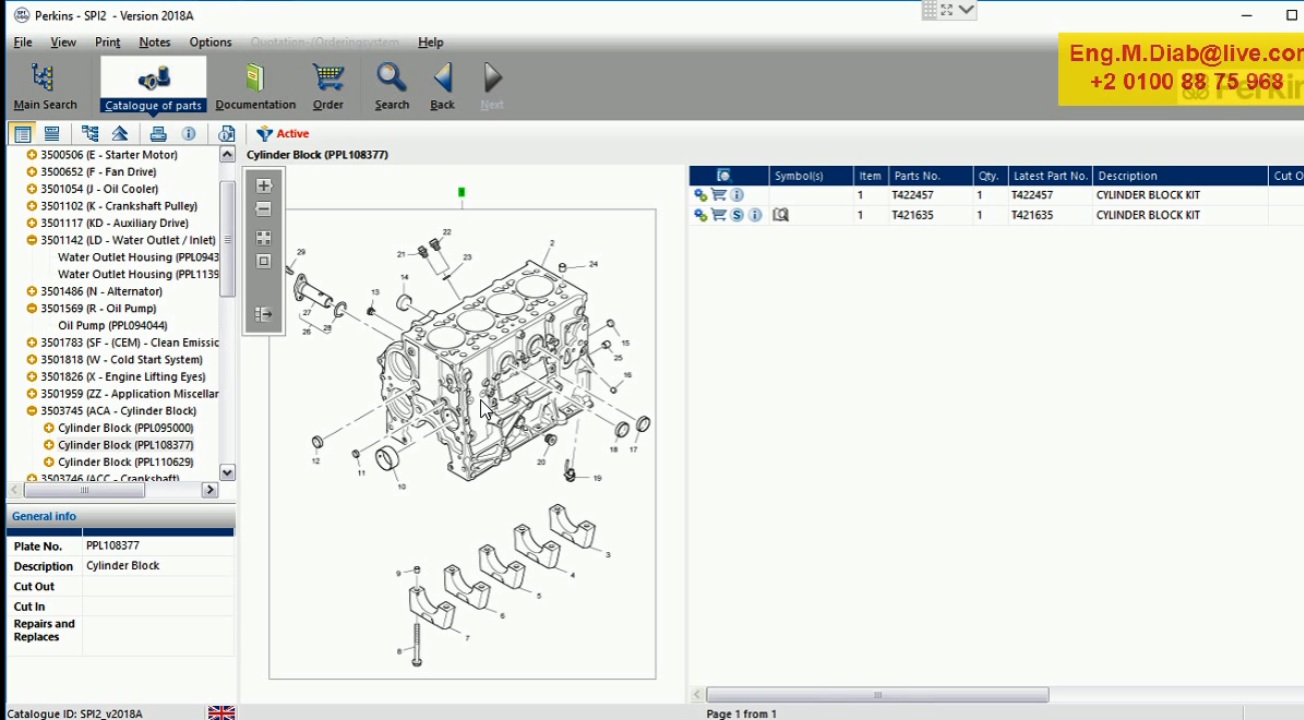Click the link icon for part T421635
The image size is (1304, 720).
(700, 215)
